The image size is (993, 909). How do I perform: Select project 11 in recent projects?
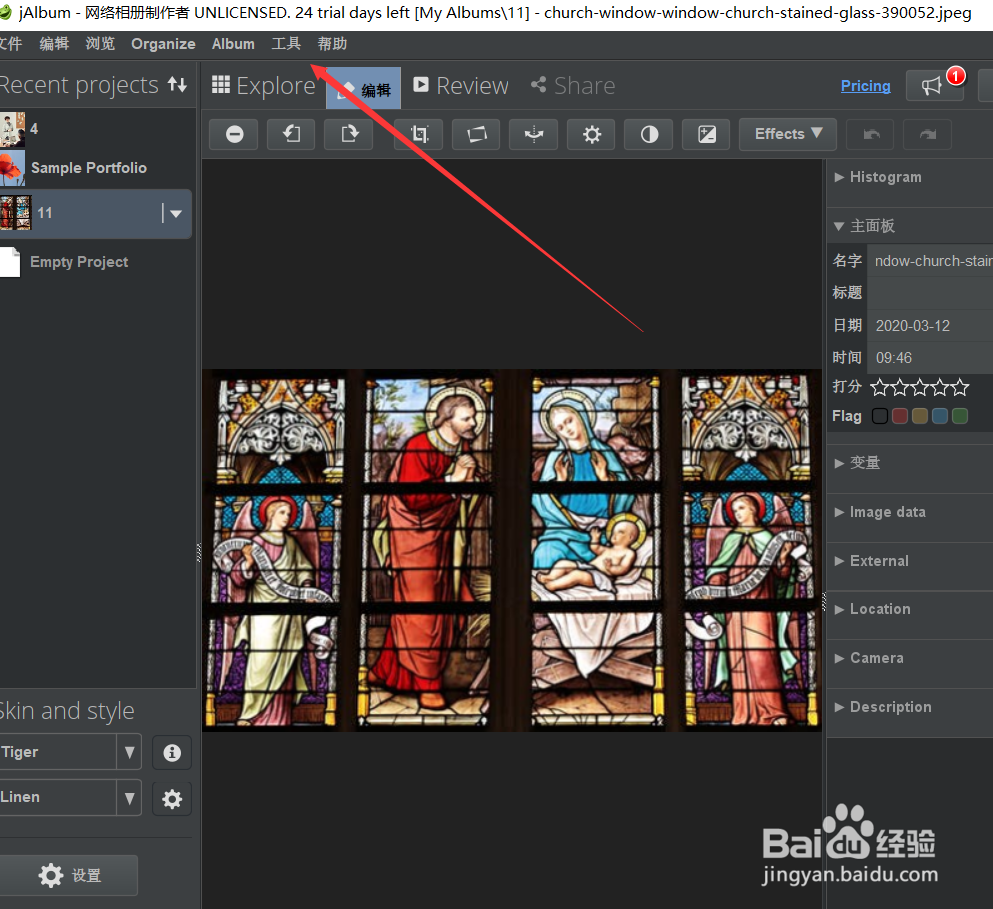point(95,213)
